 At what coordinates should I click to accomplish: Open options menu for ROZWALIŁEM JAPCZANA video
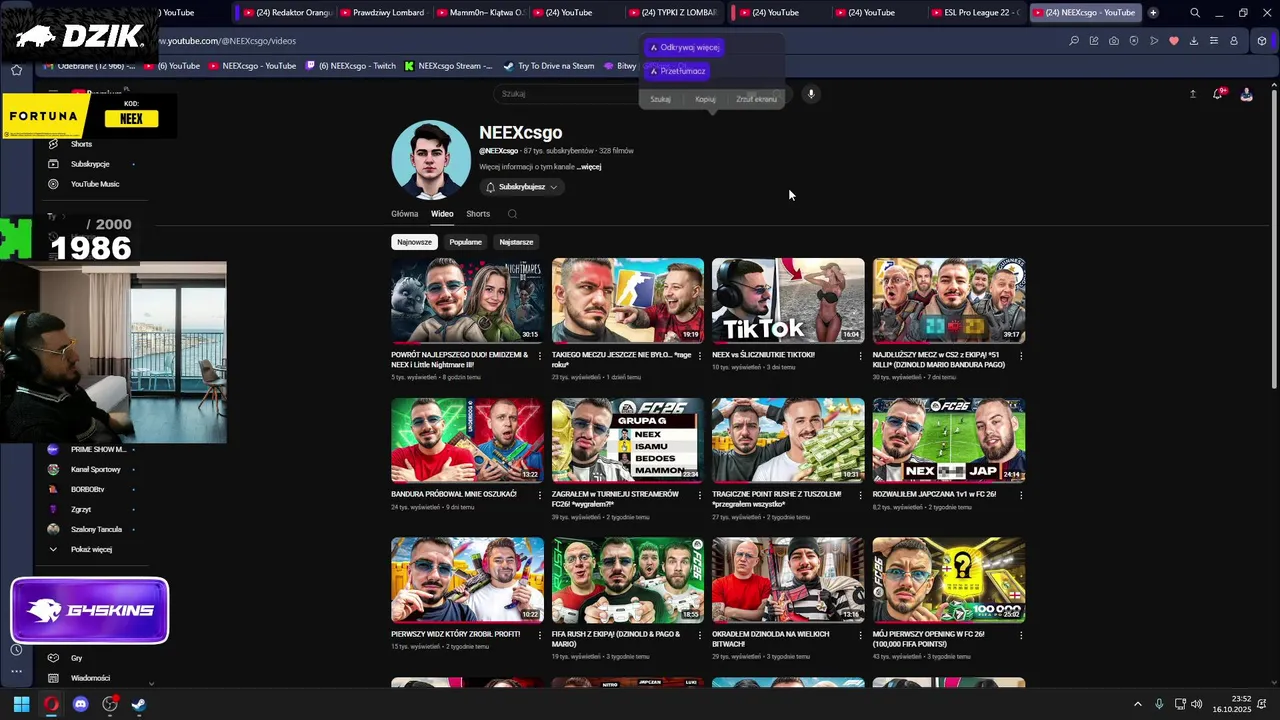click(1021, 494)
